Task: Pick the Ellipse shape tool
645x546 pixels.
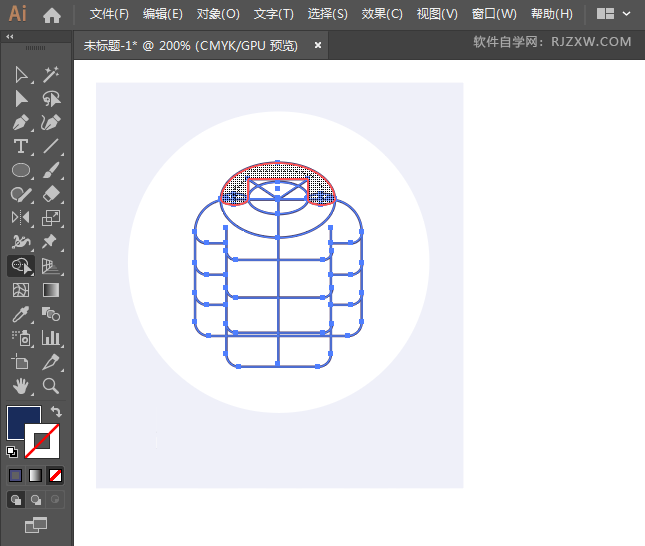Action: [21, 171]
